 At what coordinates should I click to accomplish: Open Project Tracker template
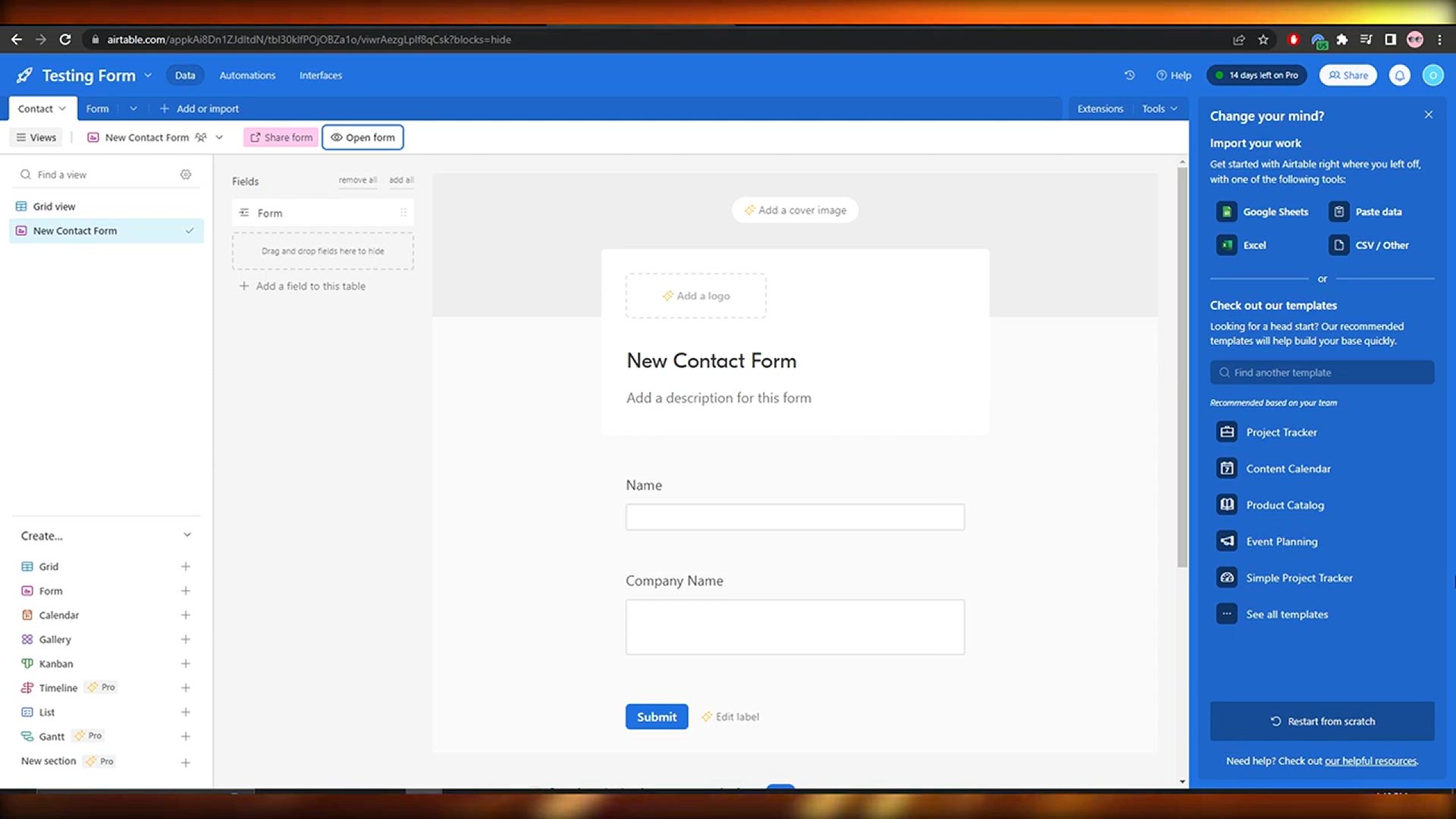click(x=1267, y=432)
